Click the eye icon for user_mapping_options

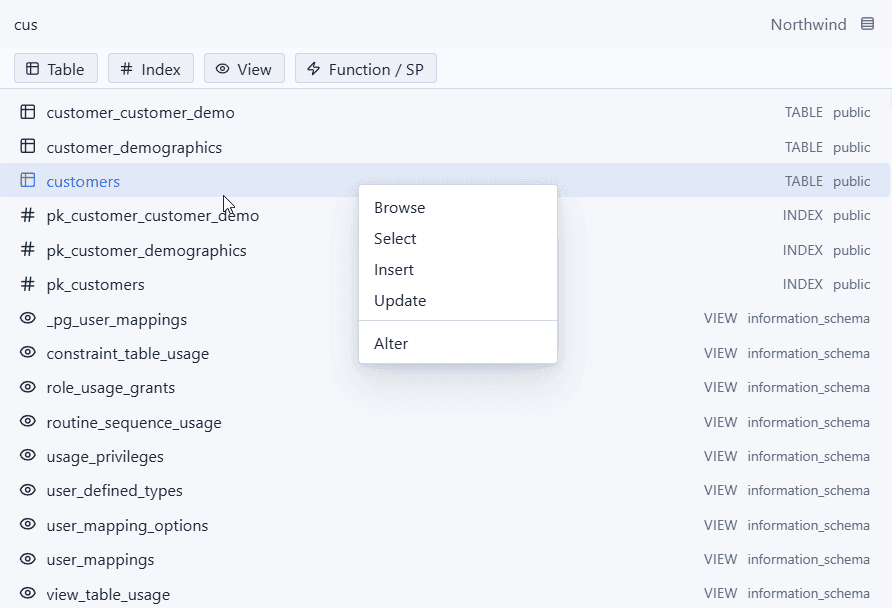(27, 524)
